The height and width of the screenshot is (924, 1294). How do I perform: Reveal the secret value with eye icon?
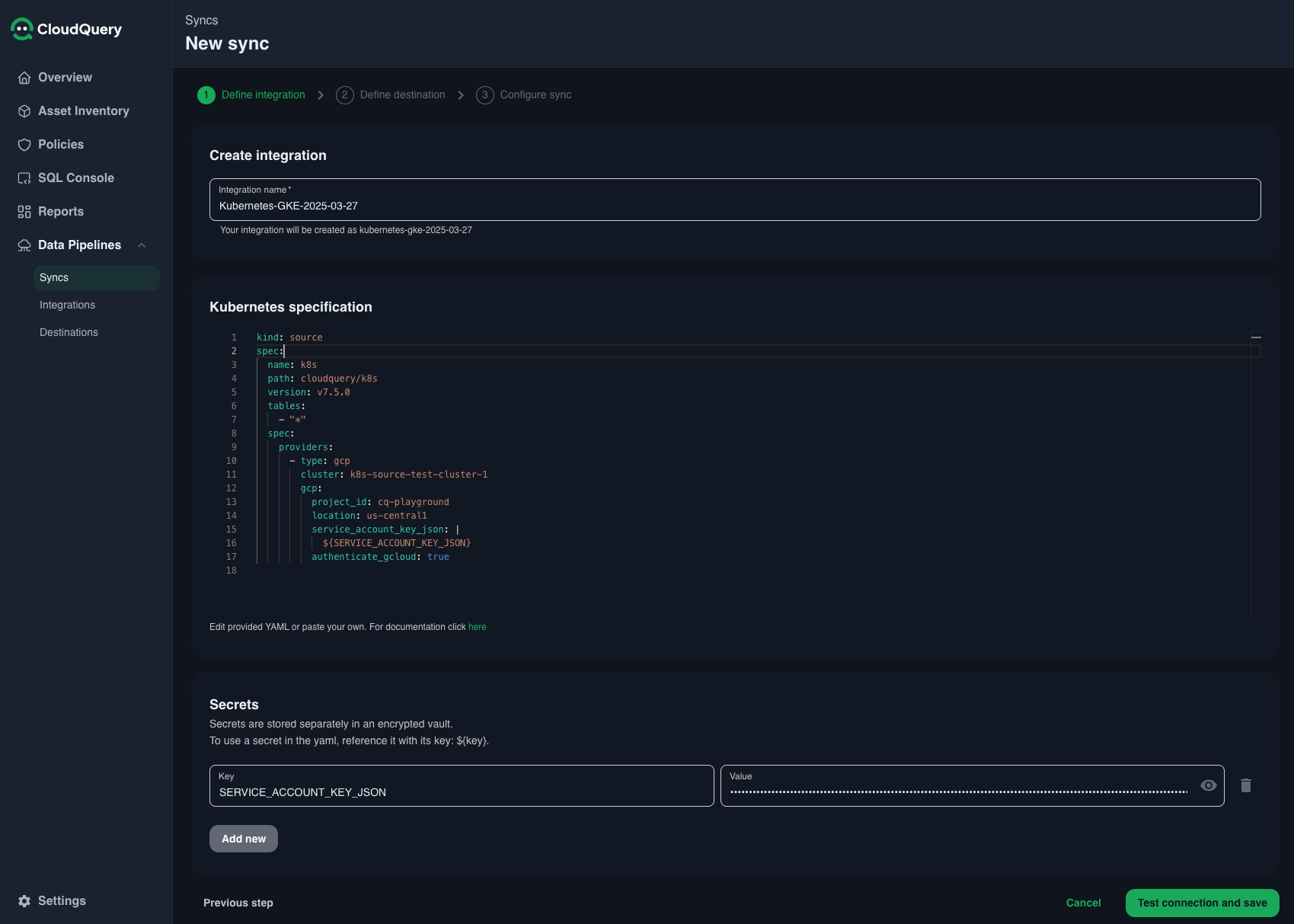pyautogui.click(x=1208, y=785)
